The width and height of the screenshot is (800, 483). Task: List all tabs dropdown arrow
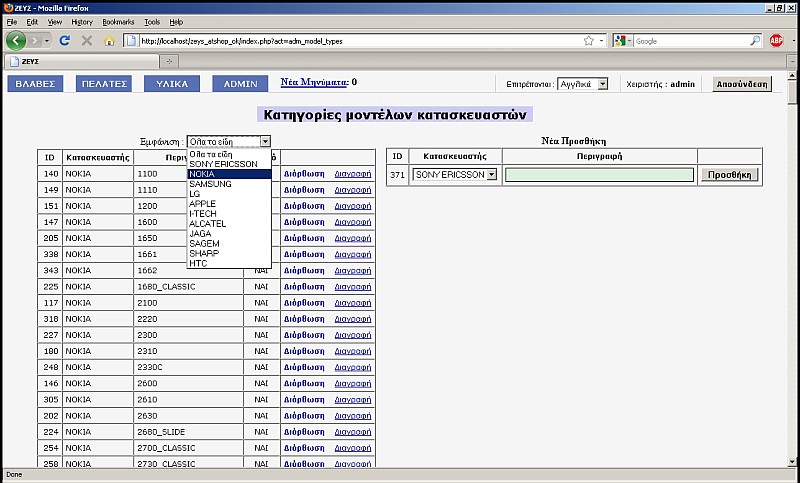click(x=792, y=61)
